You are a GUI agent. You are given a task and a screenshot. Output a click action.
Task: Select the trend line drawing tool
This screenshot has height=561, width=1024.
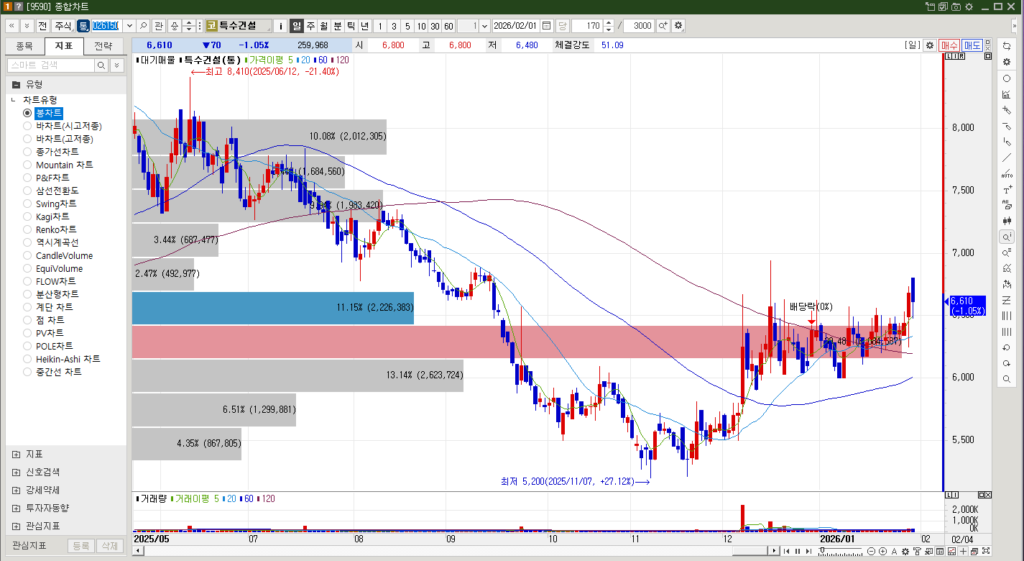pos(1006,158)
